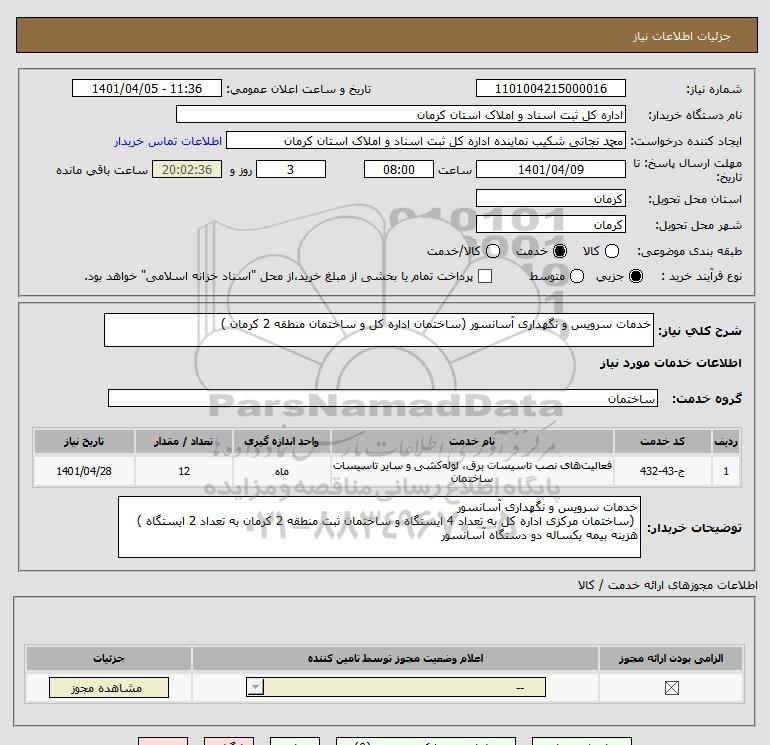The width and height of the screenshot is (770, 745).
Task: Click the جزئیات column header
Action: [x=109, y=658]
